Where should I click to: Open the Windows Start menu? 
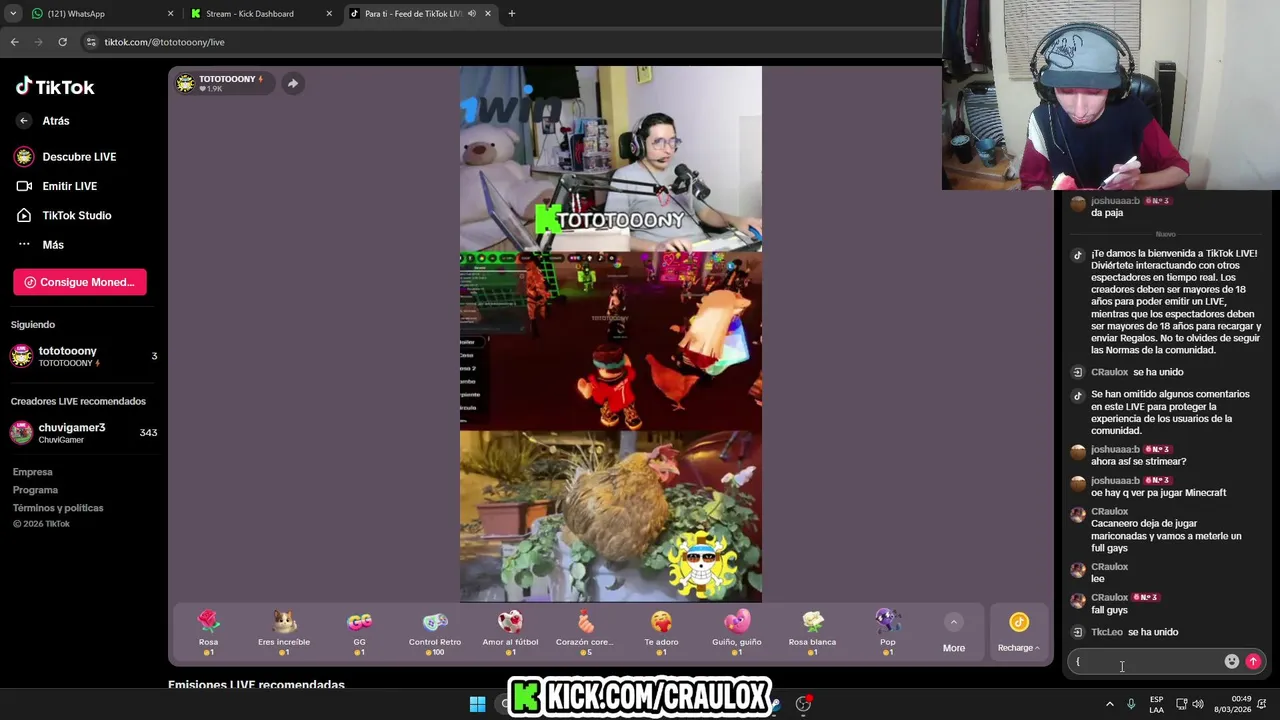(477, 704)
